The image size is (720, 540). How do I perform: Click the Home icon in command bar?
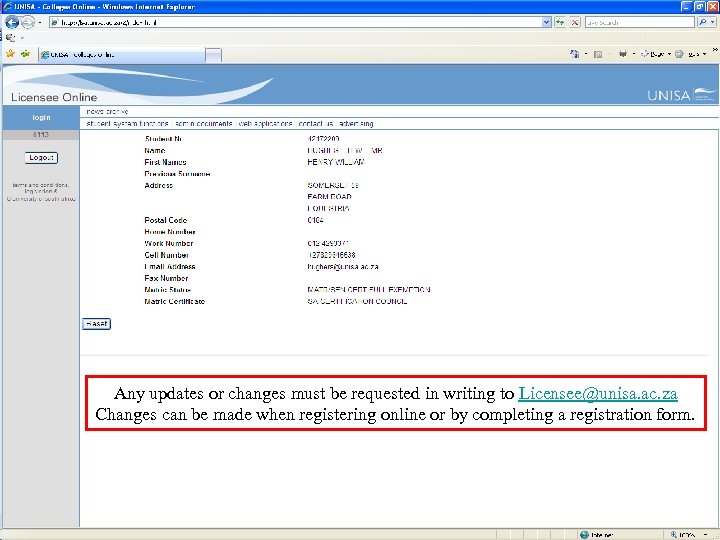click(x=574, y=54)
